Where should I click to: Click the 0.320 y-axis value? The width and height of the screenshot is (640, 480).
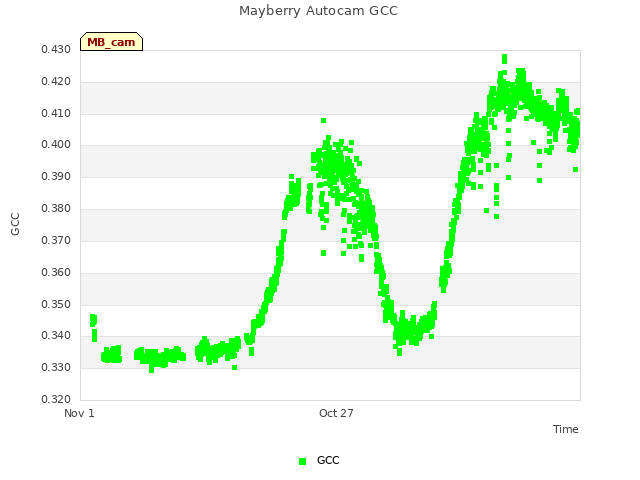[56, 399]
